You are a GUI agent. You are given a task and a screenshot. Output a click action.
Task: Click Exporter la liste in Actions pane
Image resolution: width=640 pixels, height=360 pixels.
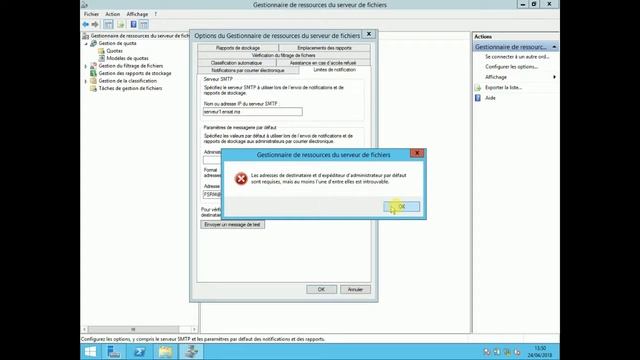[503, 87]
